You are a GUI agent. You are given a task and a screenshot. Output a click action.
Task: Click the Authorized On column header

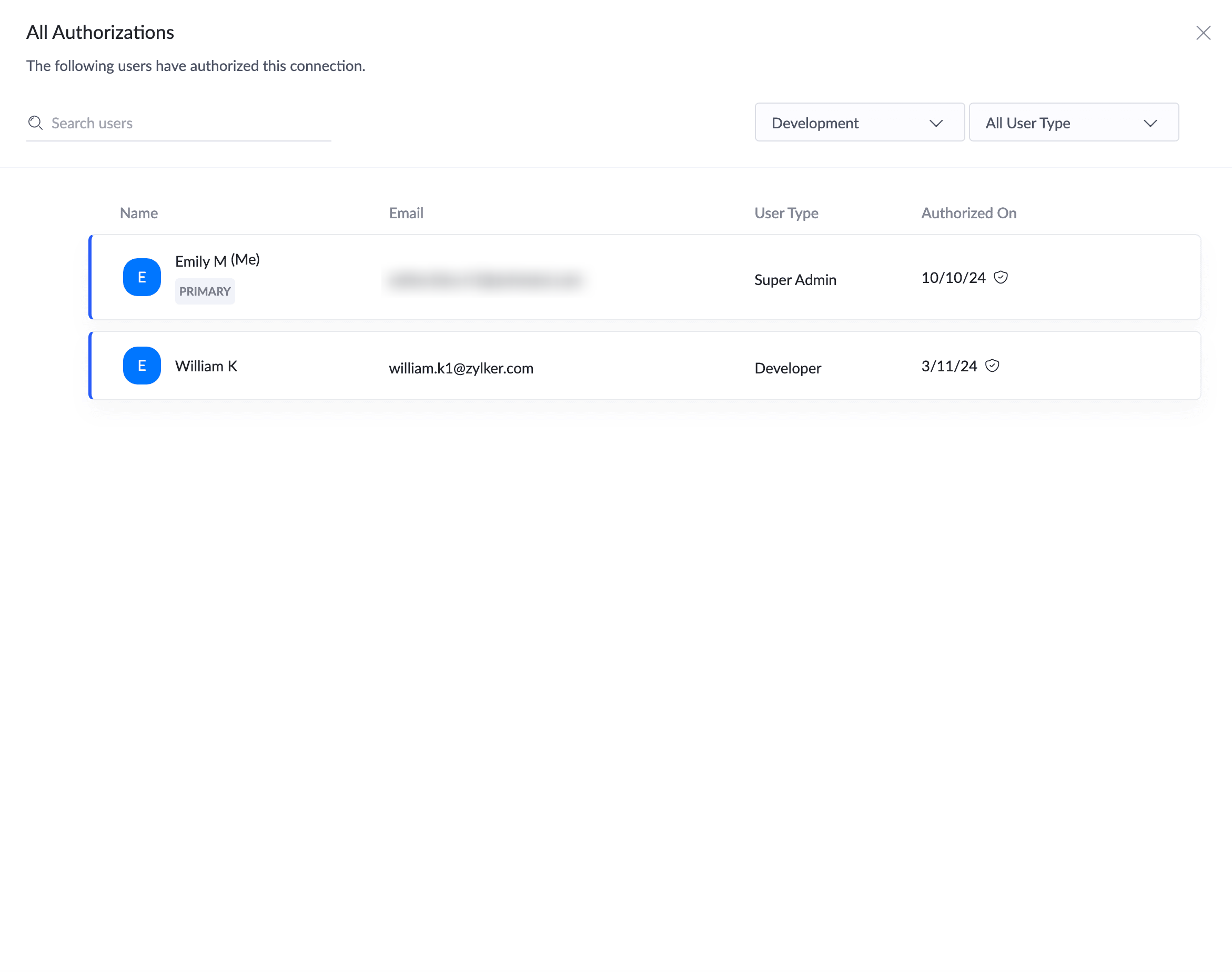[968, 213]
